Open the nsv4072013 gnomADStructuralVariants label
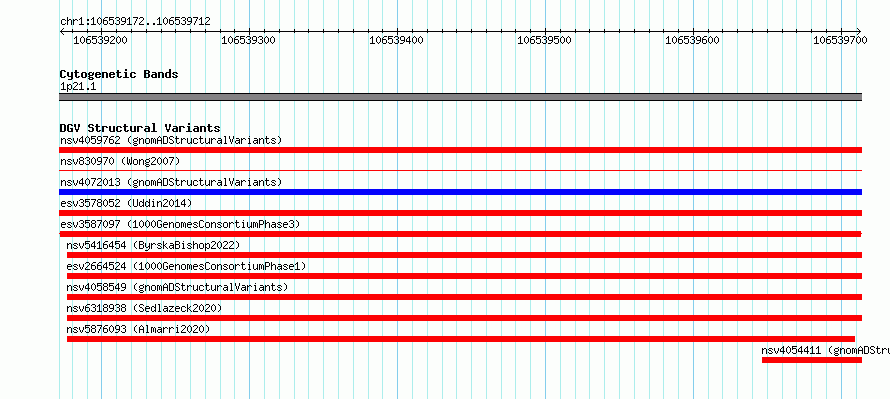Screen dimensions: 890x399 pyautogui.click(x=171, y=182)
